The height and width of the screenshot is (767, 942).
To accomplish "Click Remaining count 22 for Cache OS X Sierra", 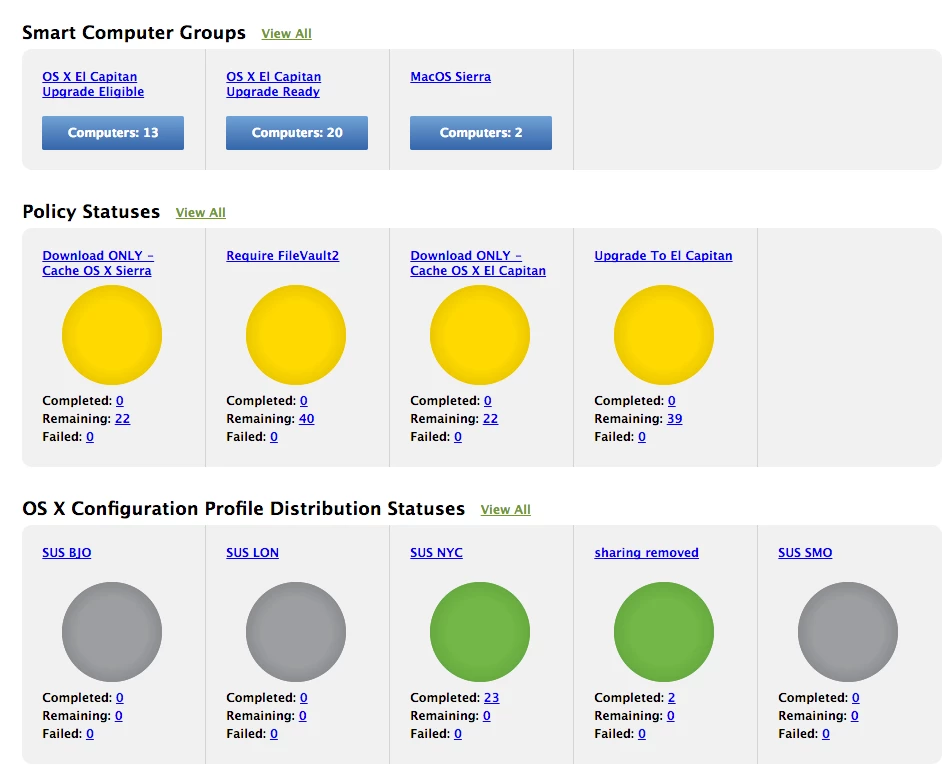I will pos(123,419).
